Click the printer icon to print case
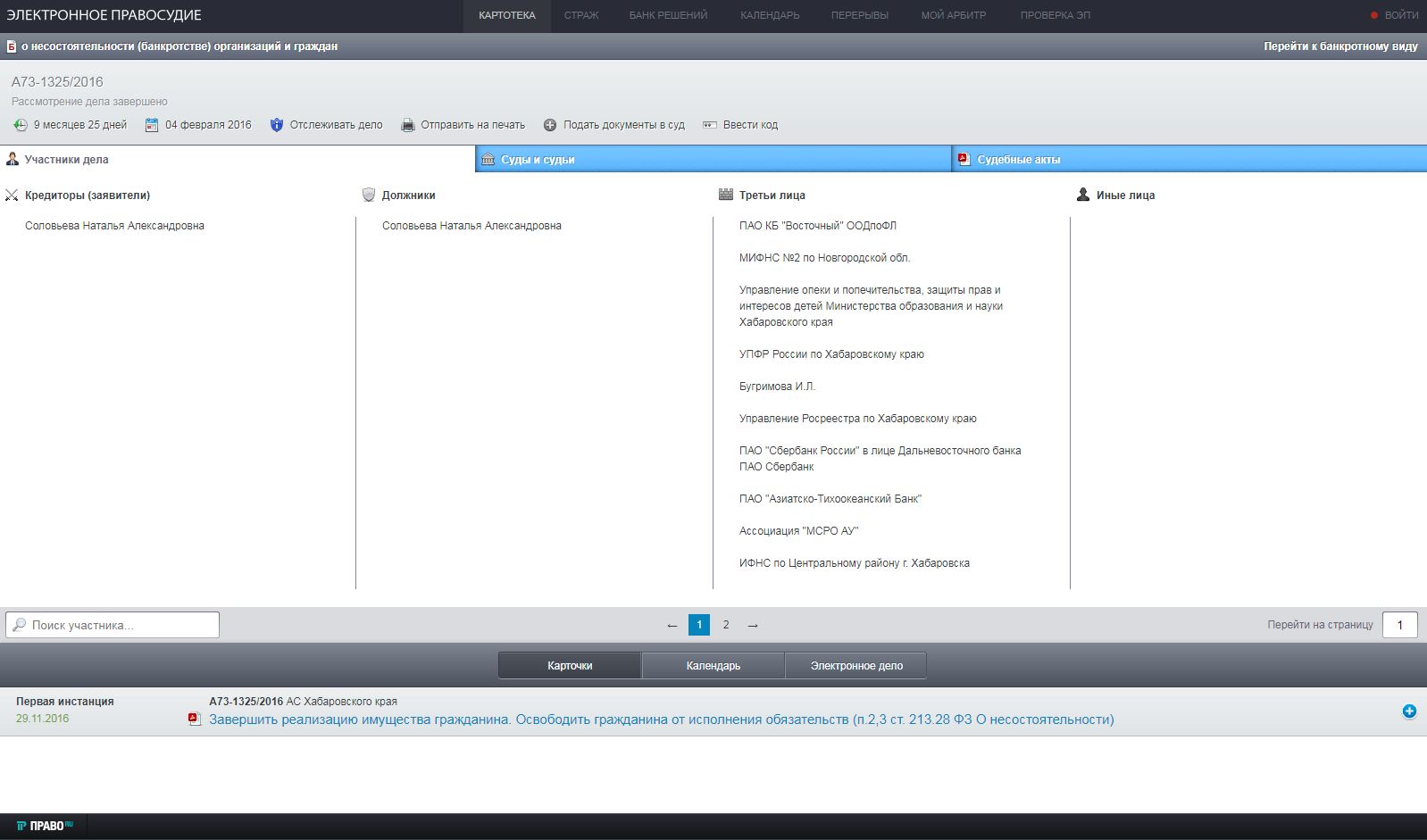This screenshot has height=840, width=1427. coord(408,125)
